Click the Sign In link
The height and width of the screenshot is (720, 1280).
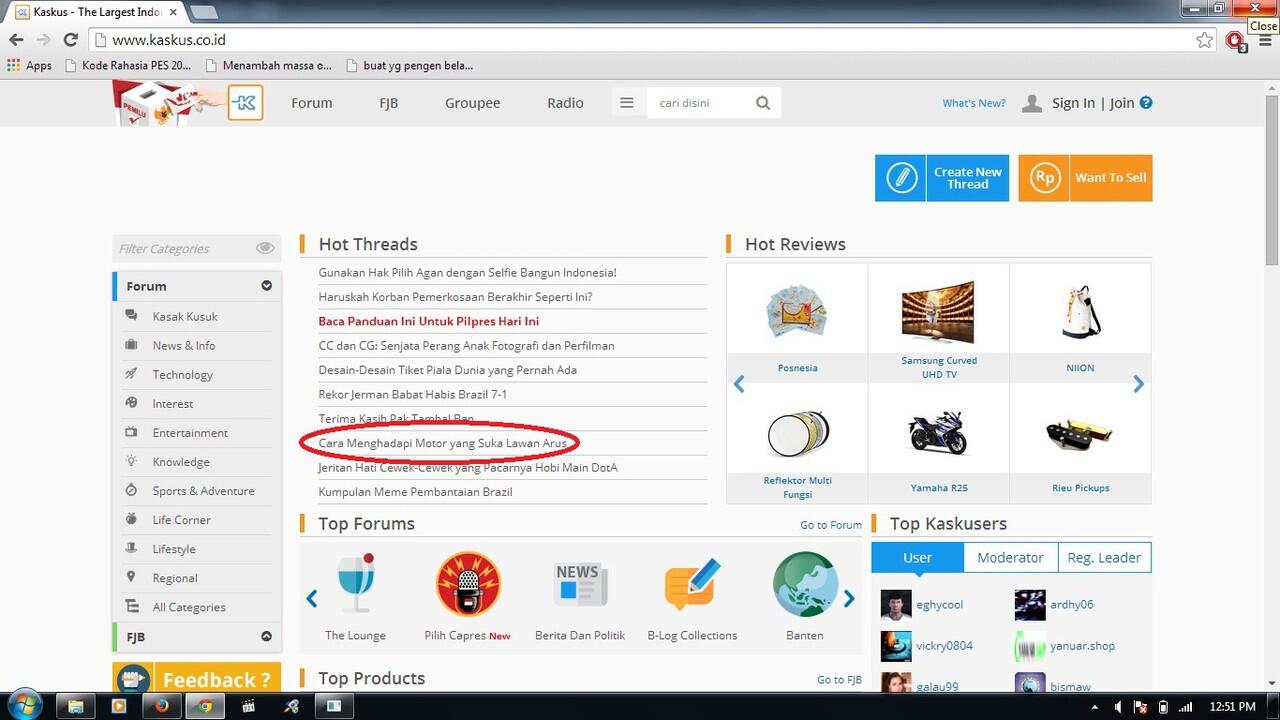(x=1073, y=103)
